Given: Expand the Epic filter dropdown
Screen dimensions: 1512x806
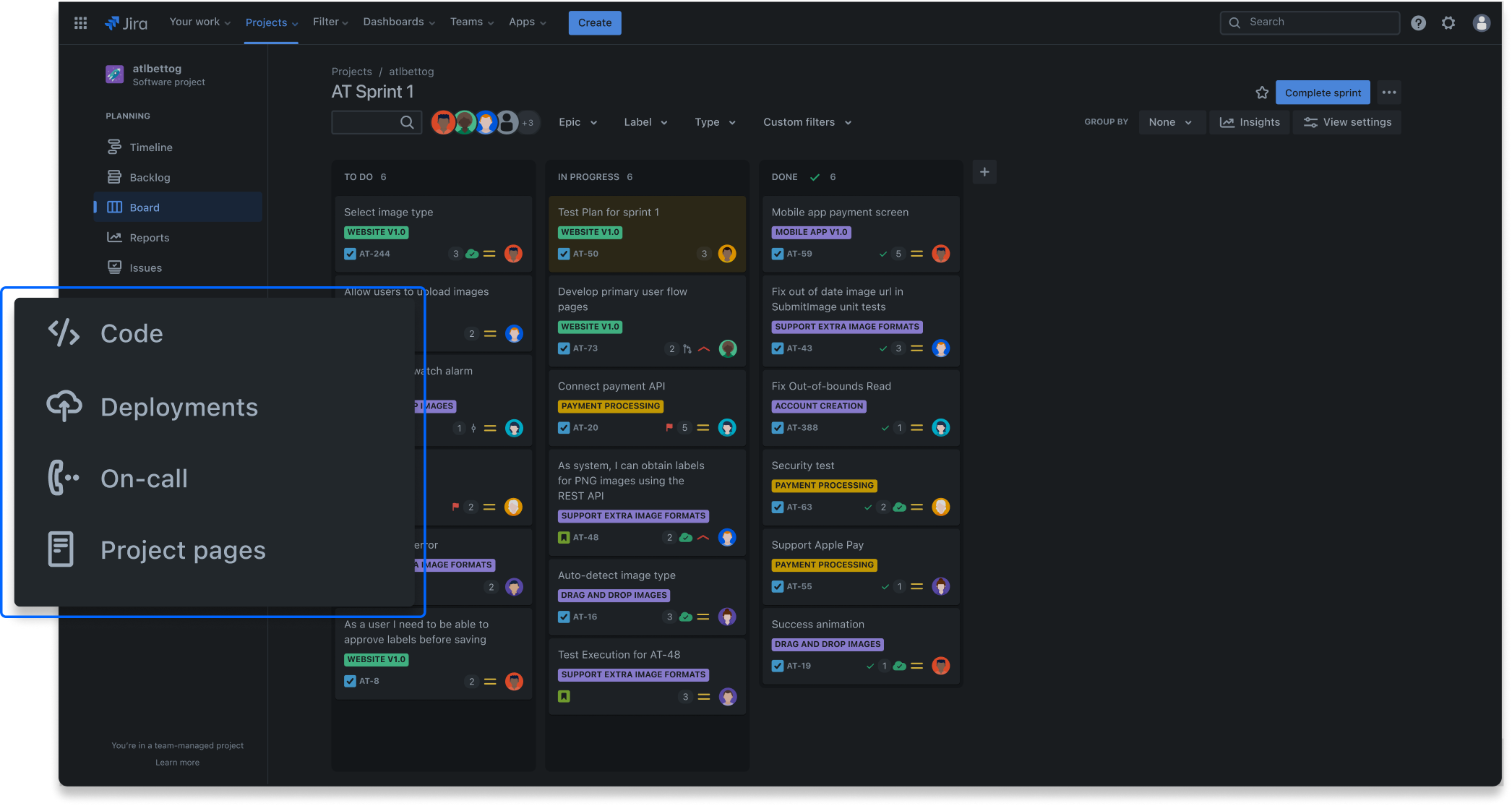Looking at the screenshot, I should pyautogui.click(x=578, y=122).
